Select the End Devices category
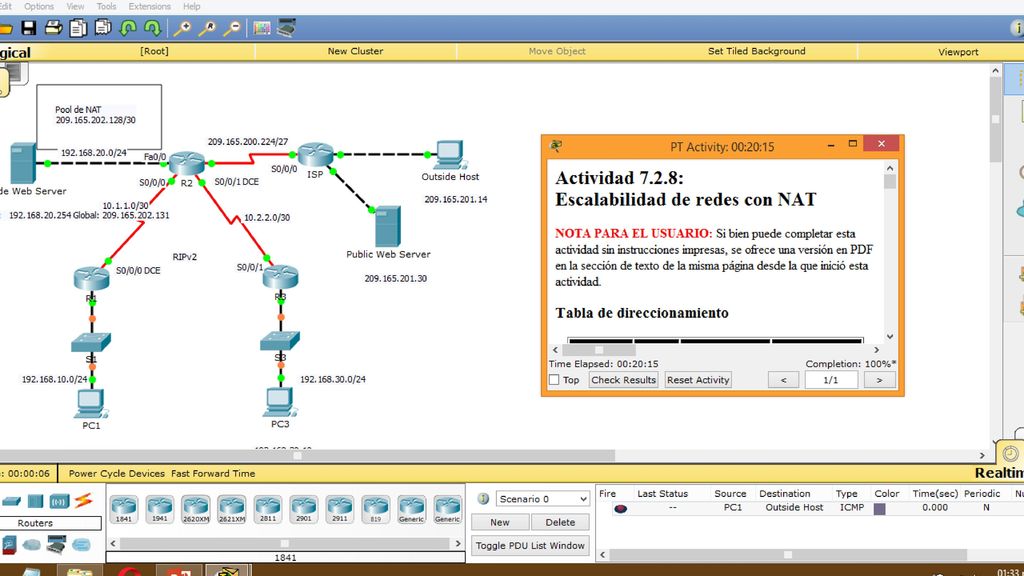Viewport: 1024px width, 576px height. 9,544
